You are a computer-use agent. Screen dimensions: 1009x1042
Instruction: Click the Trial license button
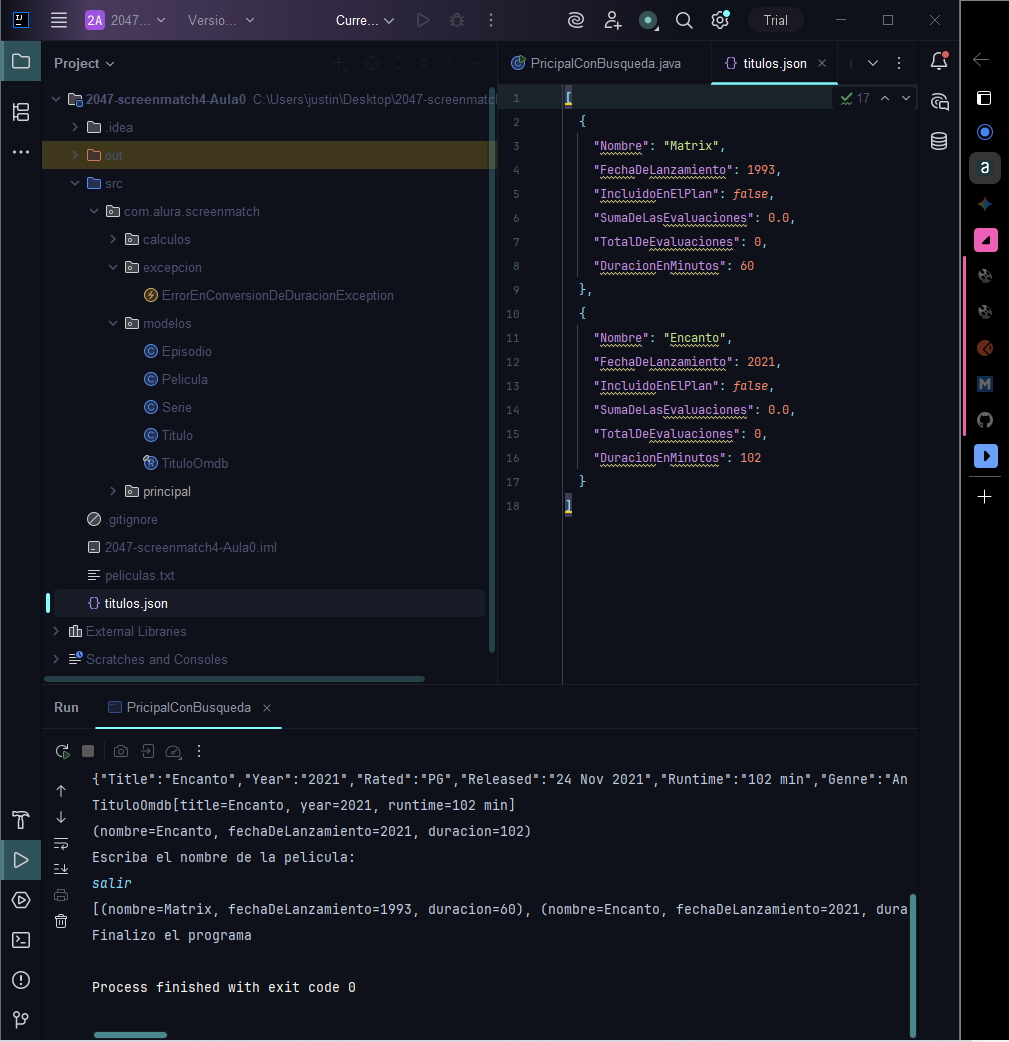(775, 20)
